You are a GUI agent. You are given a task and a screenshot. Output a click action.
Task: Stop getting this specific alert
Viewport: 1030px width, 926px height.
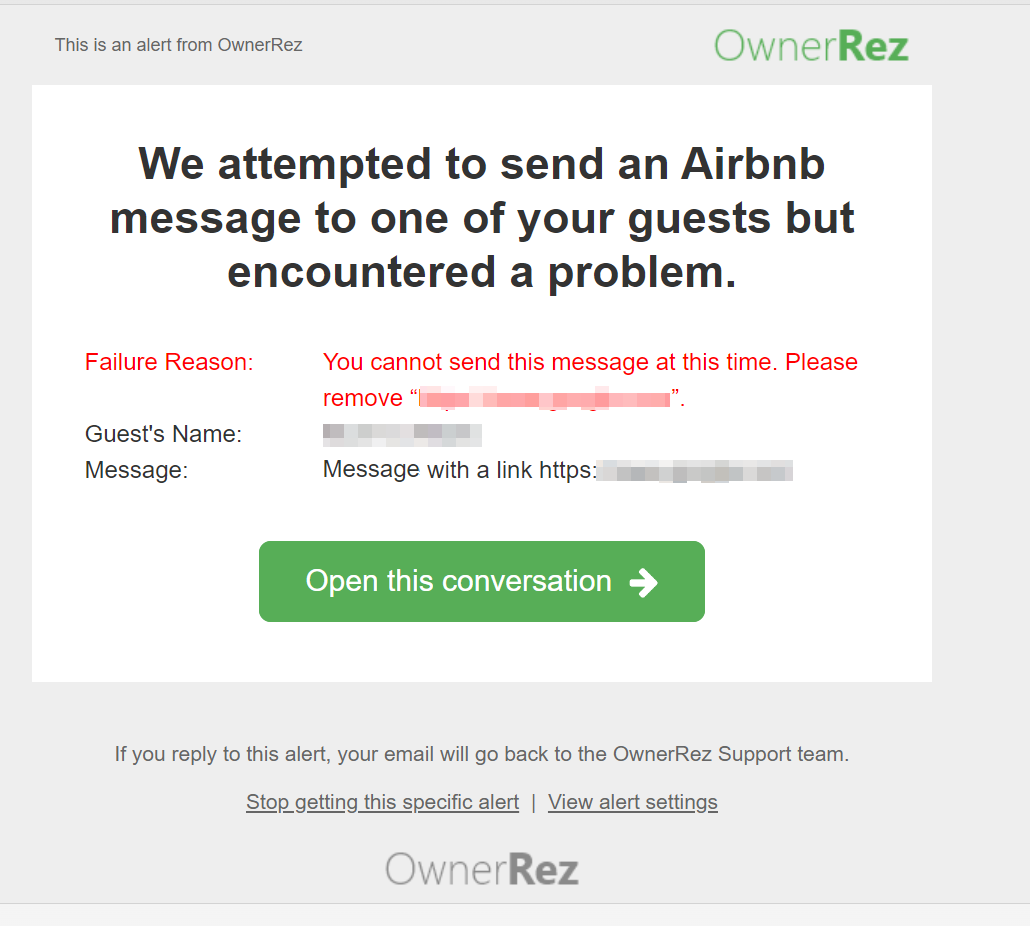(382, 802)
